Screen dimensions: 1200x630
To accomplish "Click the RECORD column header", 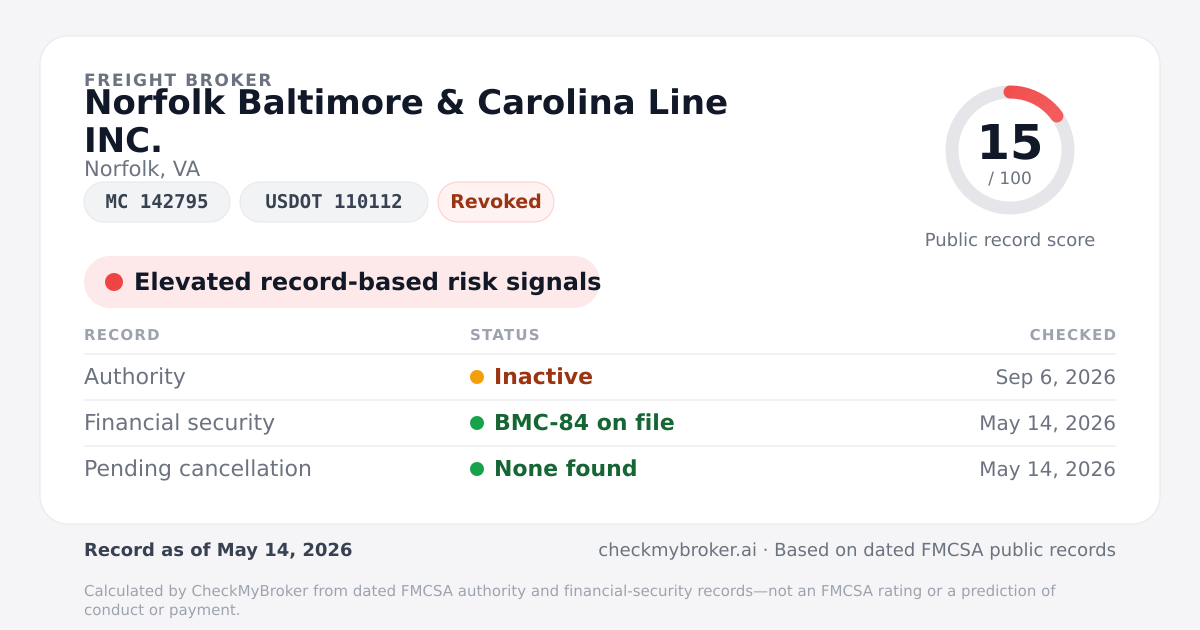I will [122, 335].
